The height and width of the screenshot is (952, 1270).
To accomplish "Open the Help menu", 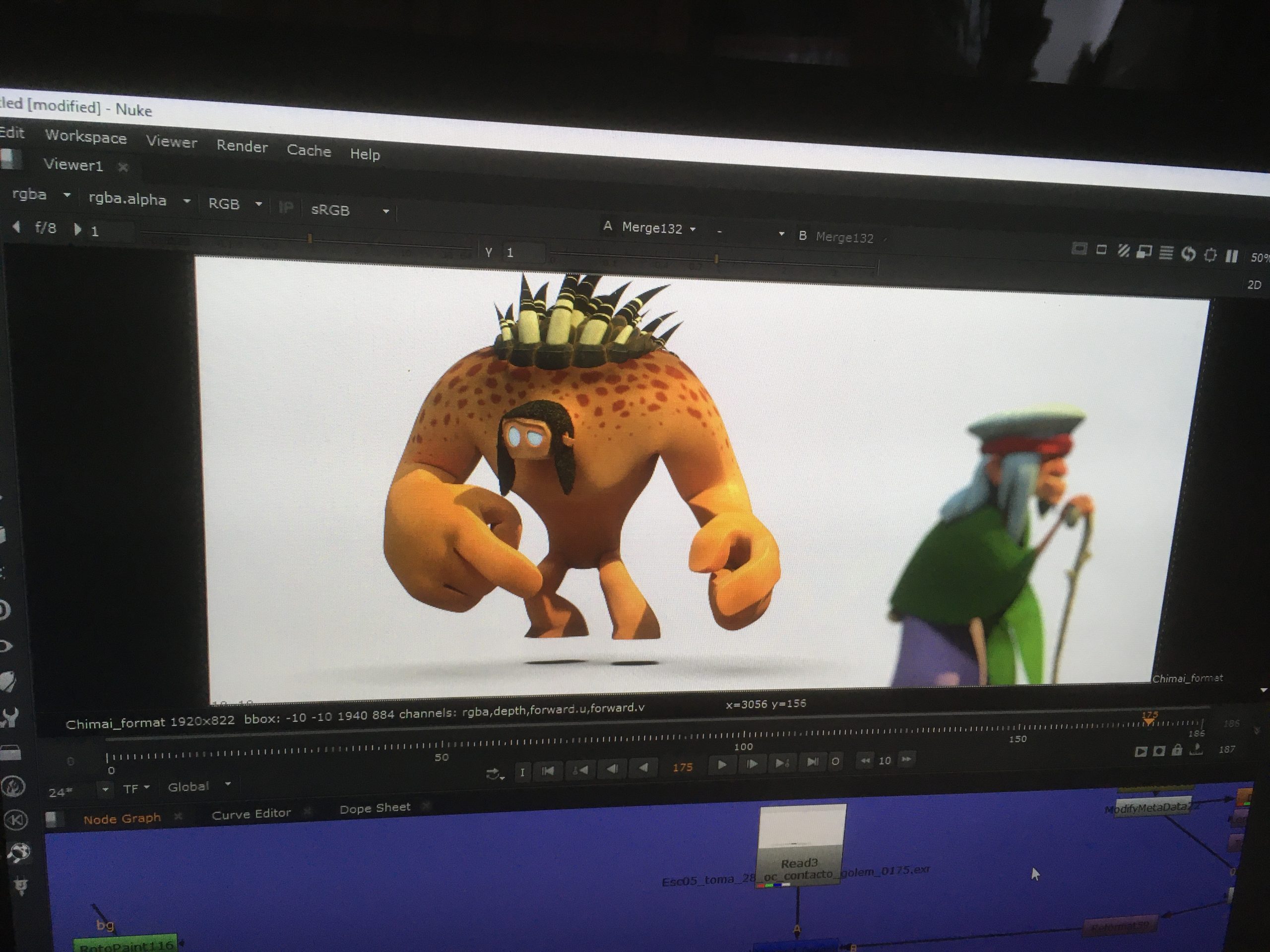I will point(365,154).
